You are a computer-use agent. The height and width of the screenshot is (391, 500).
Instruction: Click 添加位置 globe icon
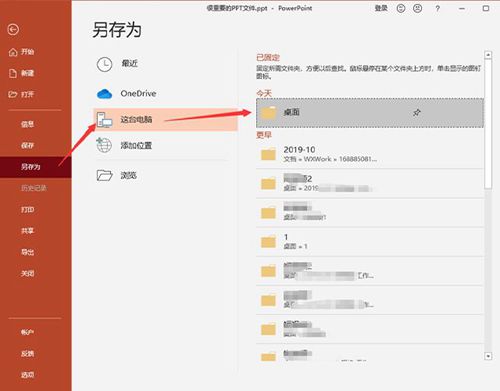(104, 145)
